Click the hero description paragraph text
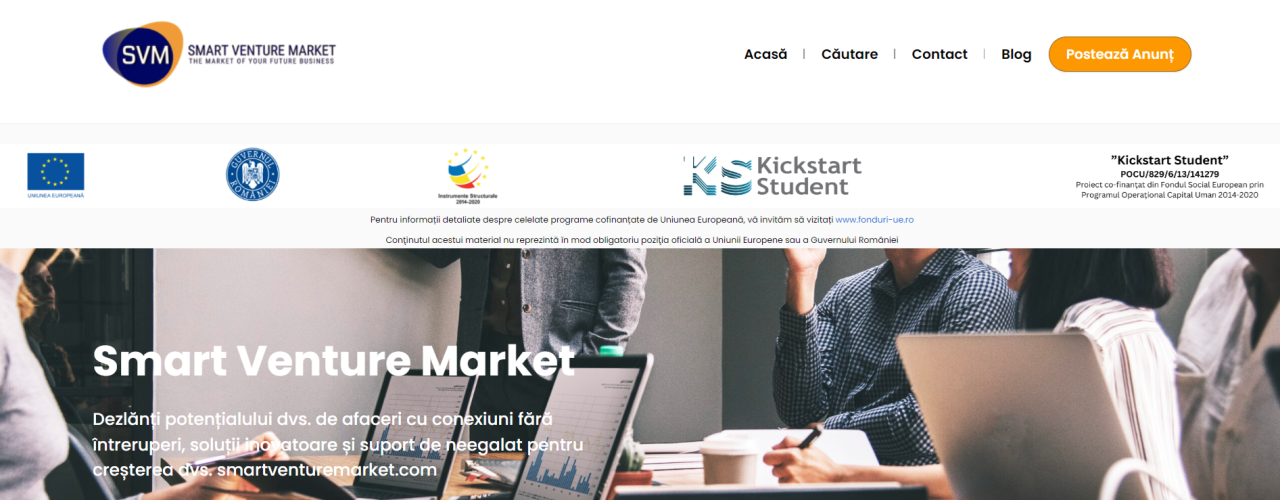This screenshot has width=1280, height=500. click(x=338, y=444)
